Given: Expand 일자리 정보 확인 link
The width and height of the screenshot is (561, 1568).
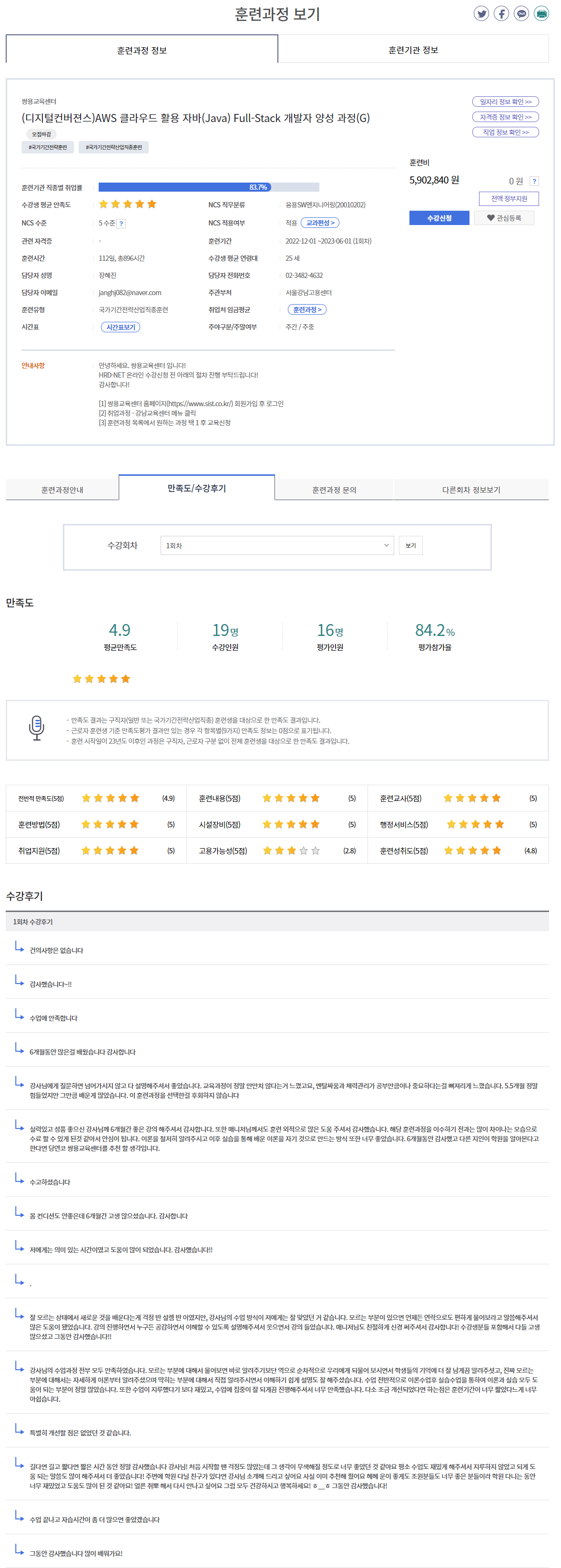Looking at the screenshot, I should pos(505,102).
